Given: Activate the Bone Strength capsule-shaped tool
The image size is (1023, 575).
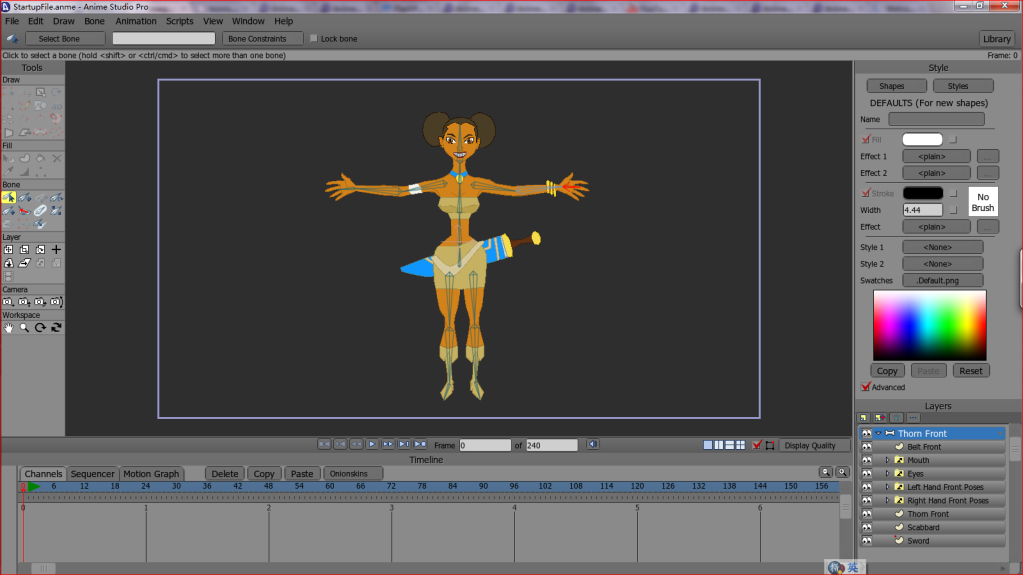Looking at the screenshot, I should coord(40,210).
